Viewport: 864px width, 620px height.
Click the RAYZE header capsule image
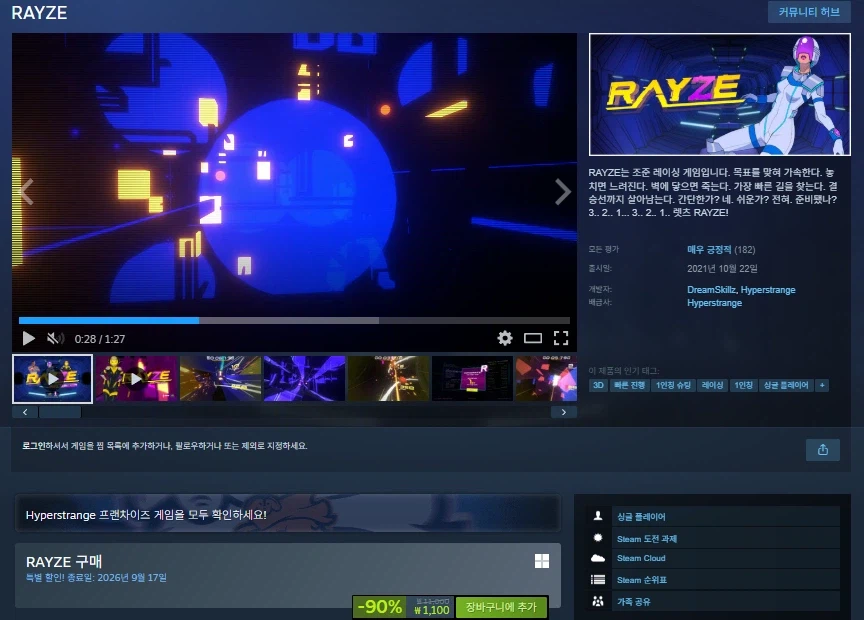(720, 94)
